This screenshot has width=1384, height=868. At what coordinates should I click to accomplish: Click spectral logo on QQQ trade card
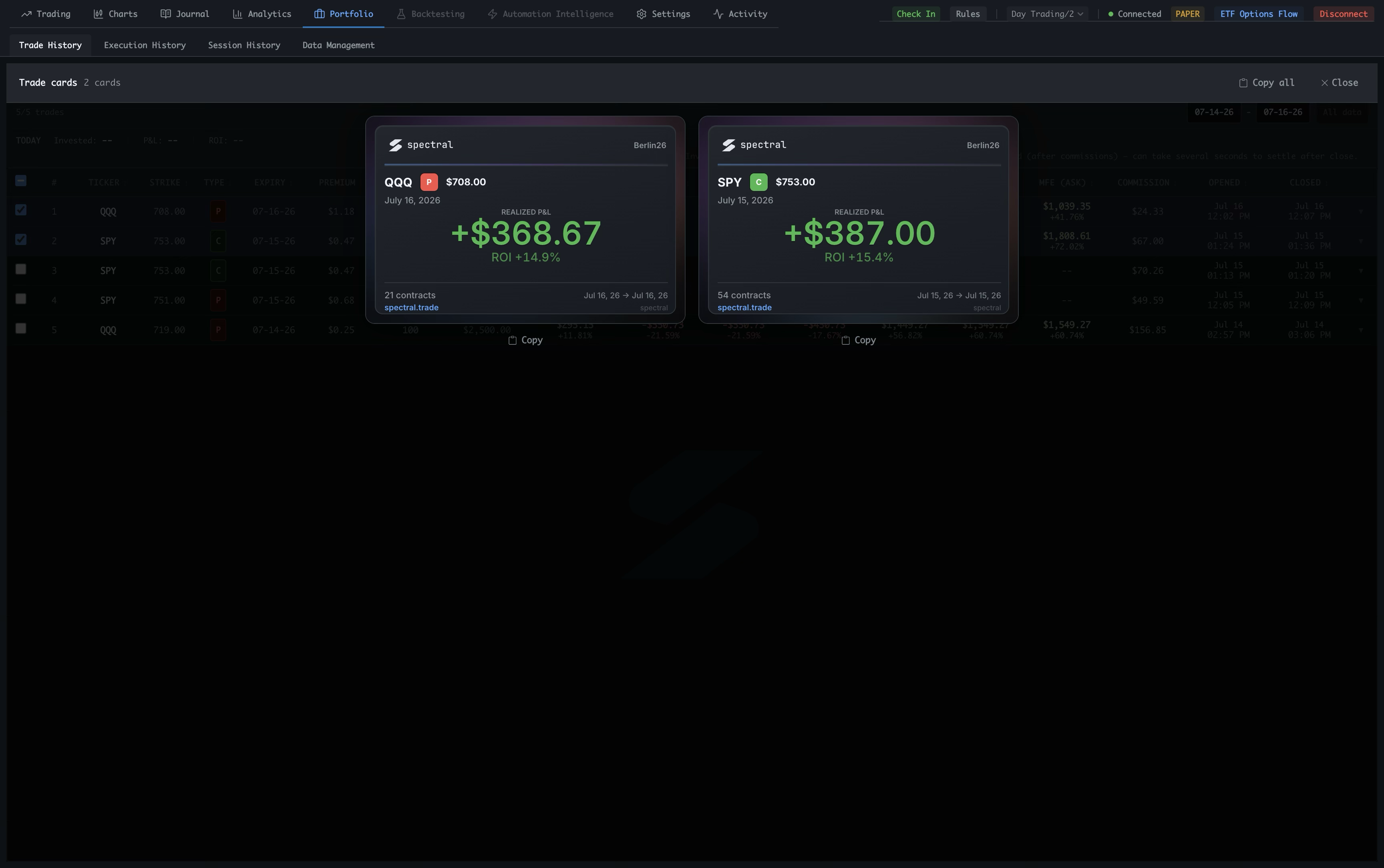click(x=395, y=145)
